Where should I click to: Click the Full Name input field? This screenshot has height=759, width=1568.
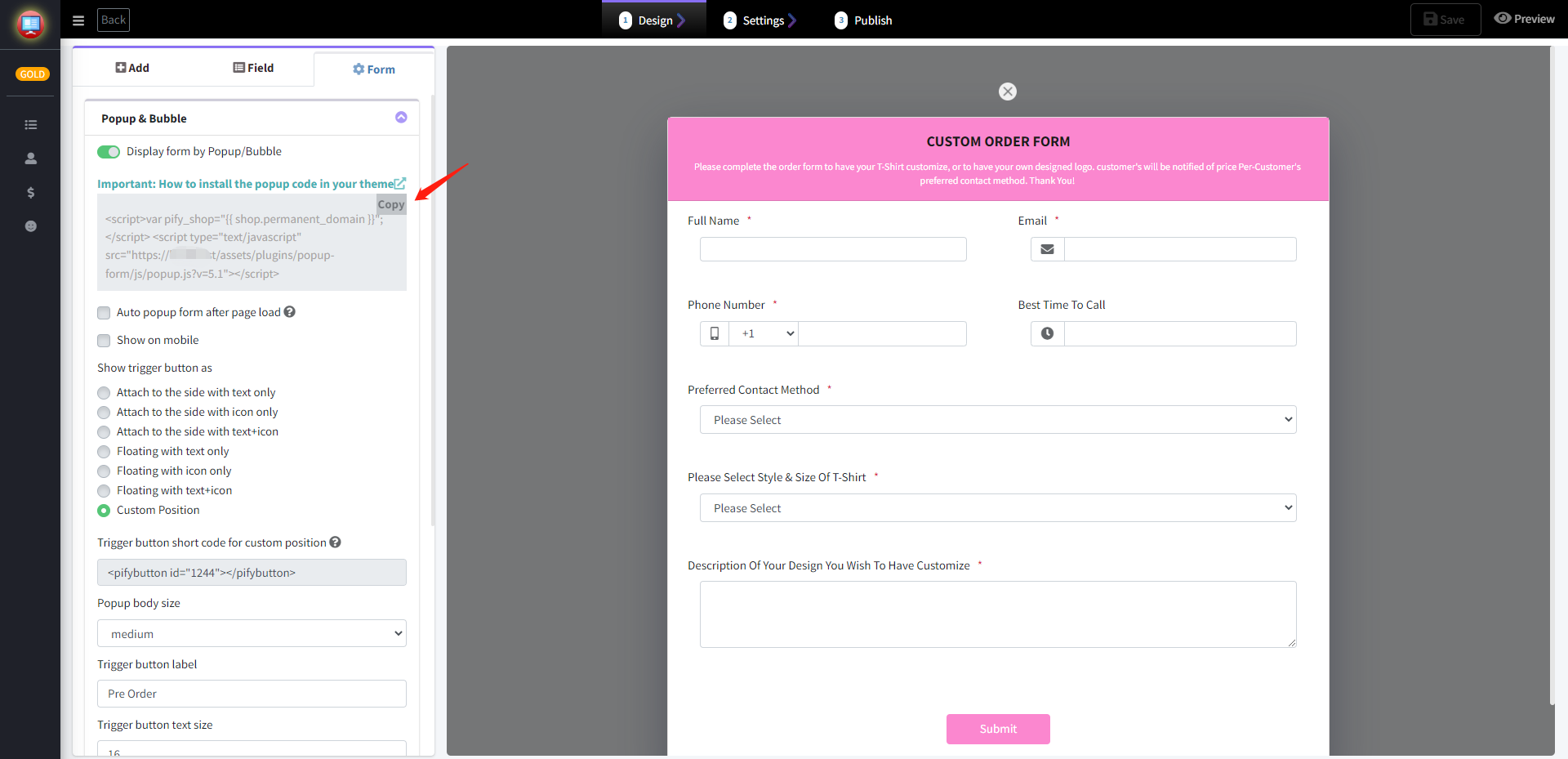pyautogui.click(x=833, y=249)
